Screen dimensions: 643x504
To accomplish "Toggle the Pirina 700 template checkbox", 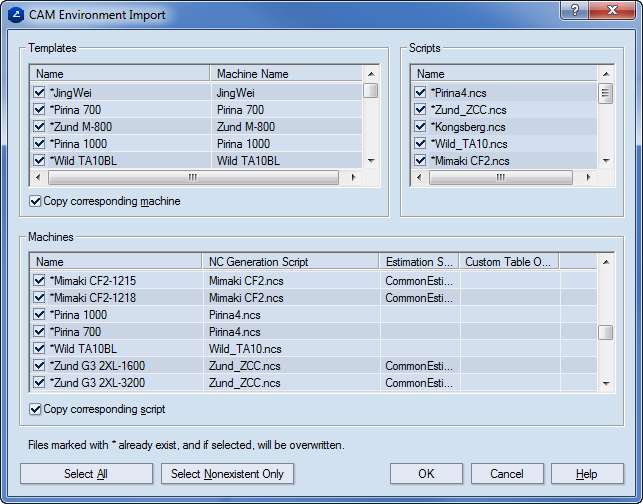I will (39, 109).
